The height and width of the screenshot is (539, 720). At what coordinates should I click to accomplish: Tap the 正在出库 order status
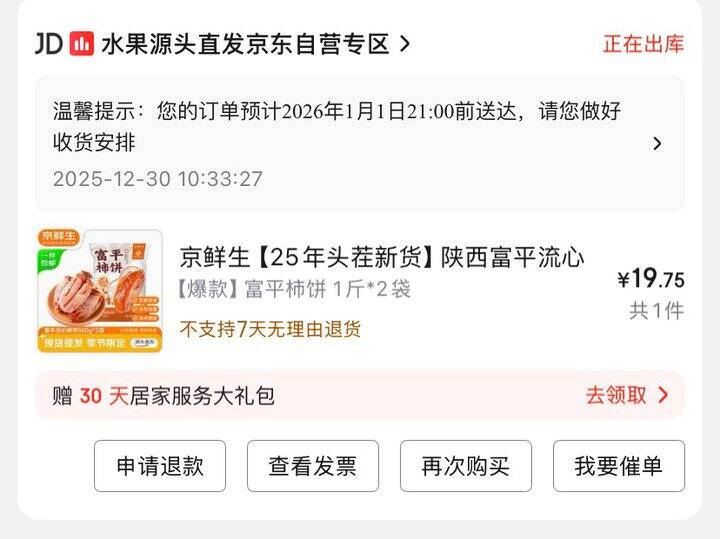(643, 44)
